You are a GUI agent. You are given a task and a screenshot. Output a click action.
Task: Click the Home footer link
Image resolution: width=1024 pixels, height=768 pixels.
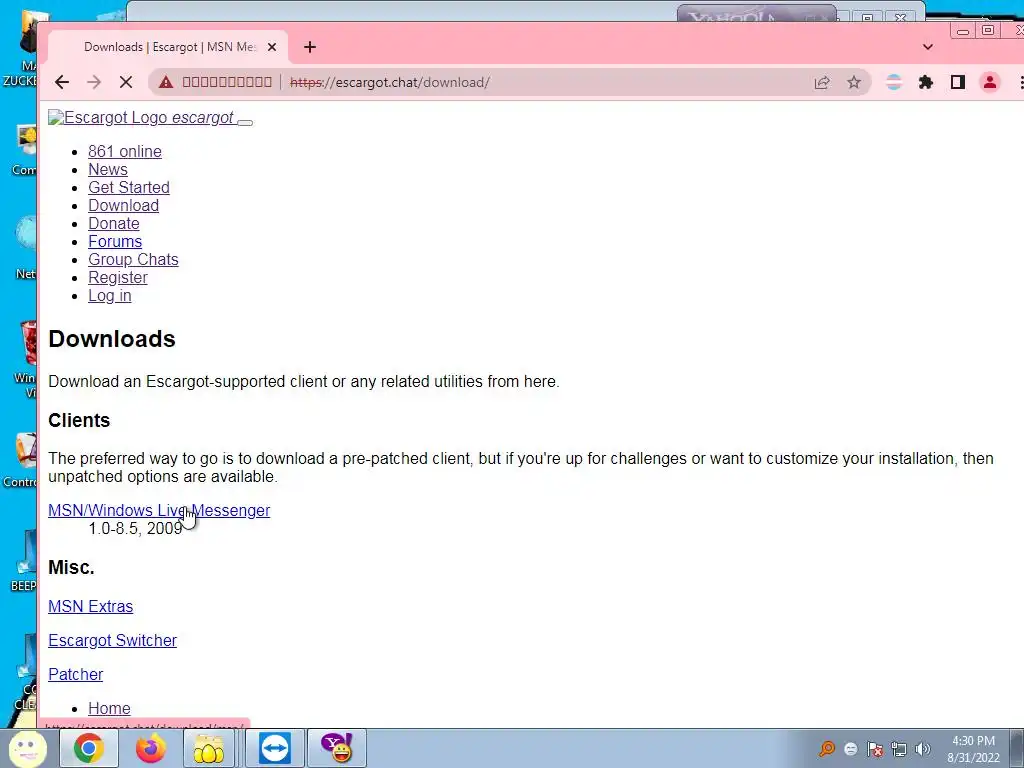pos(109,709)
